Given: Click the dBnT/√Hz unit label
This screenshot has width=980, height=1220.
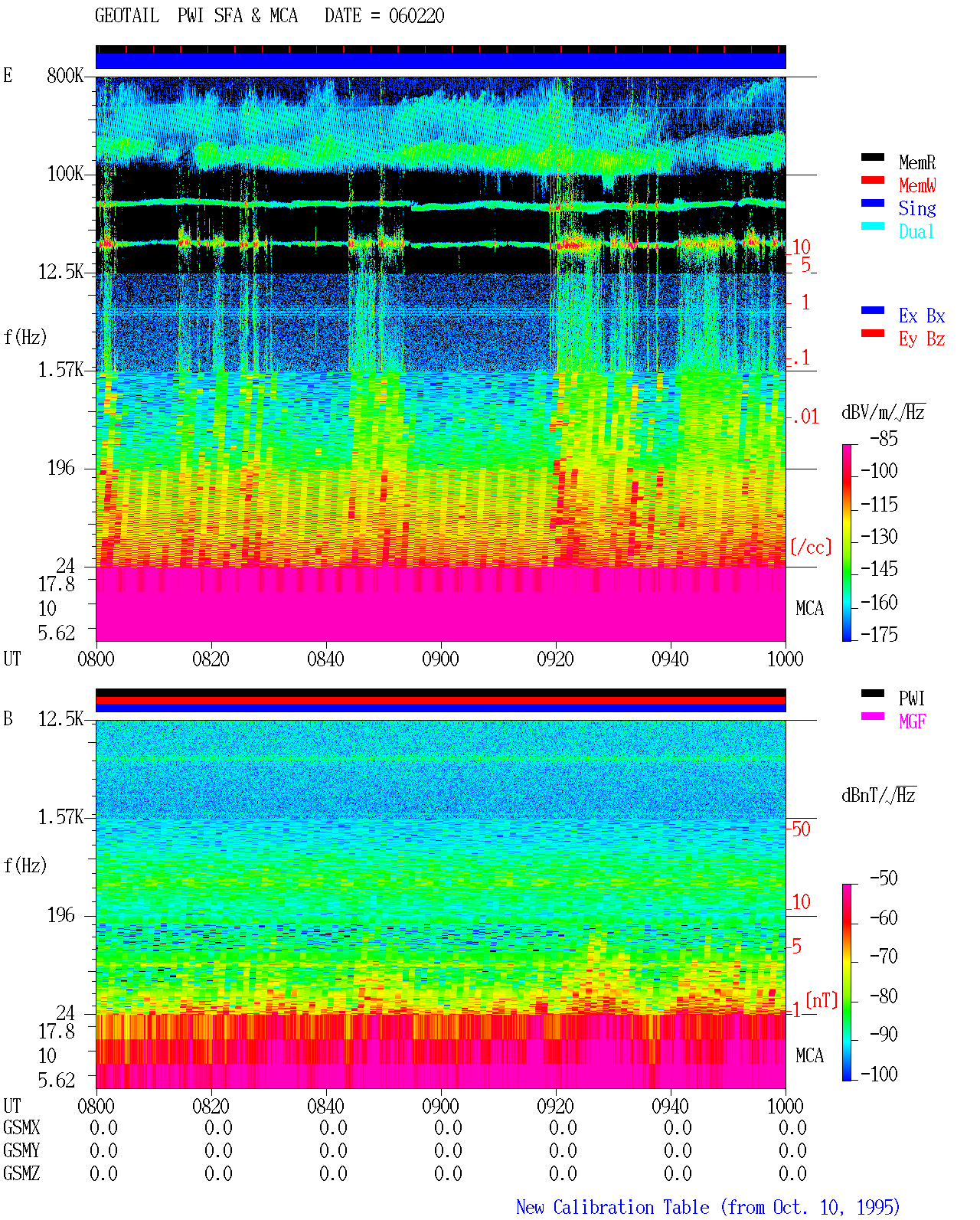Looking at the screenshot, I should pos(879,795).
